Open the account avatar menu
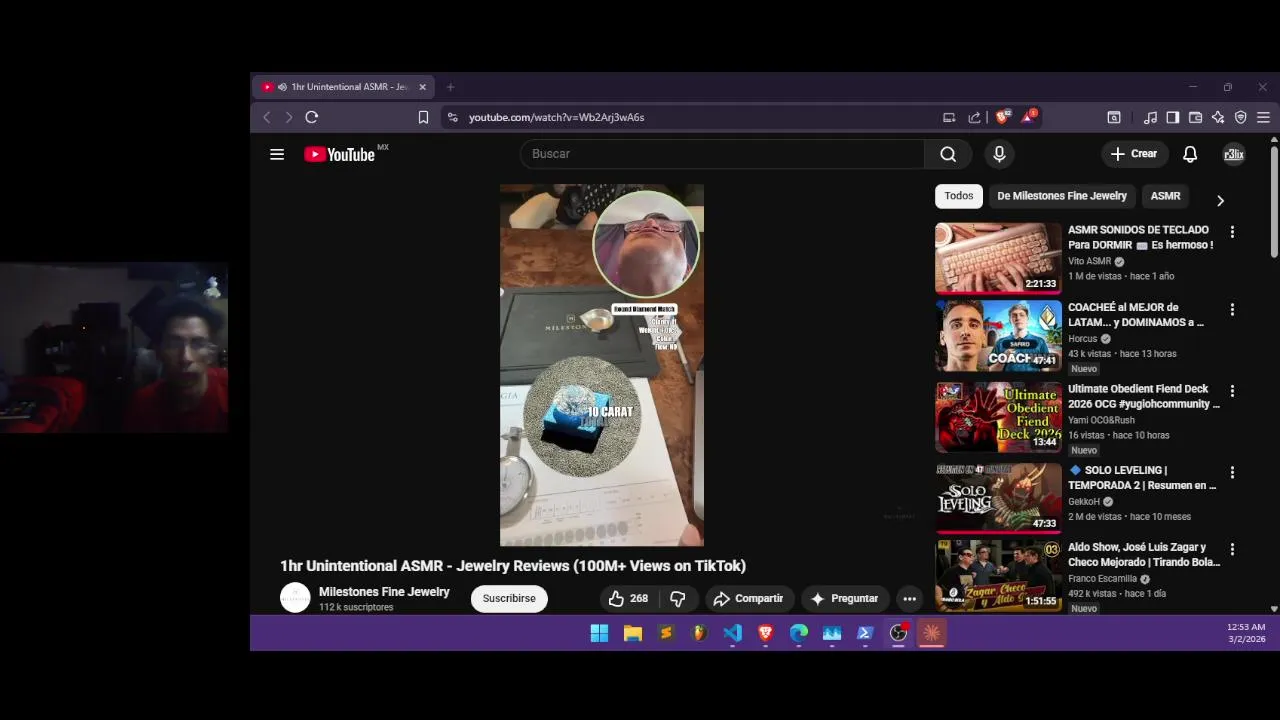Screen dimensions: 1280x720 (1234, 154)
